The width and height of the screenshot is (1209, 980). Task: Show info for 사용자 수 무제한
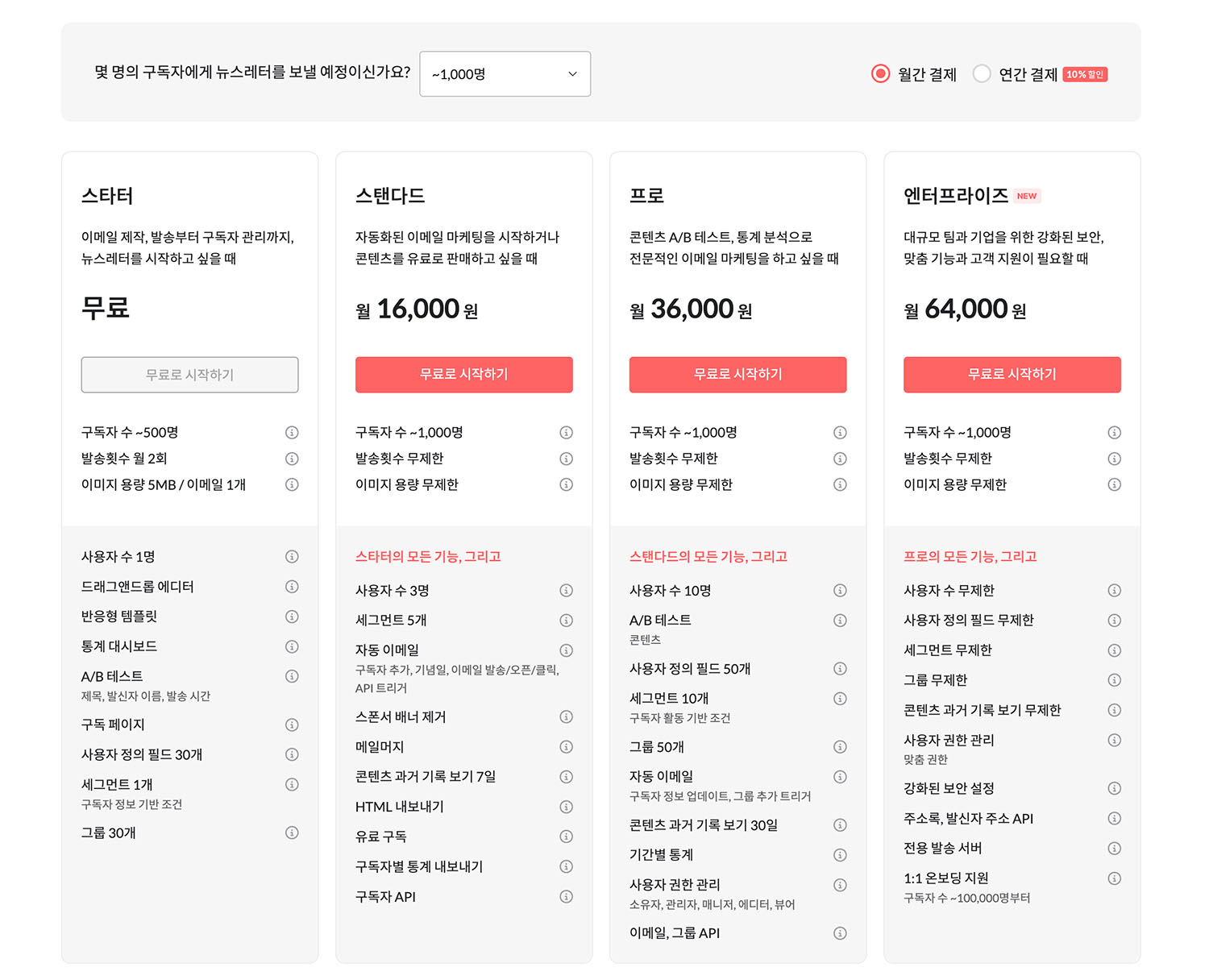(x=1115, y=591)
